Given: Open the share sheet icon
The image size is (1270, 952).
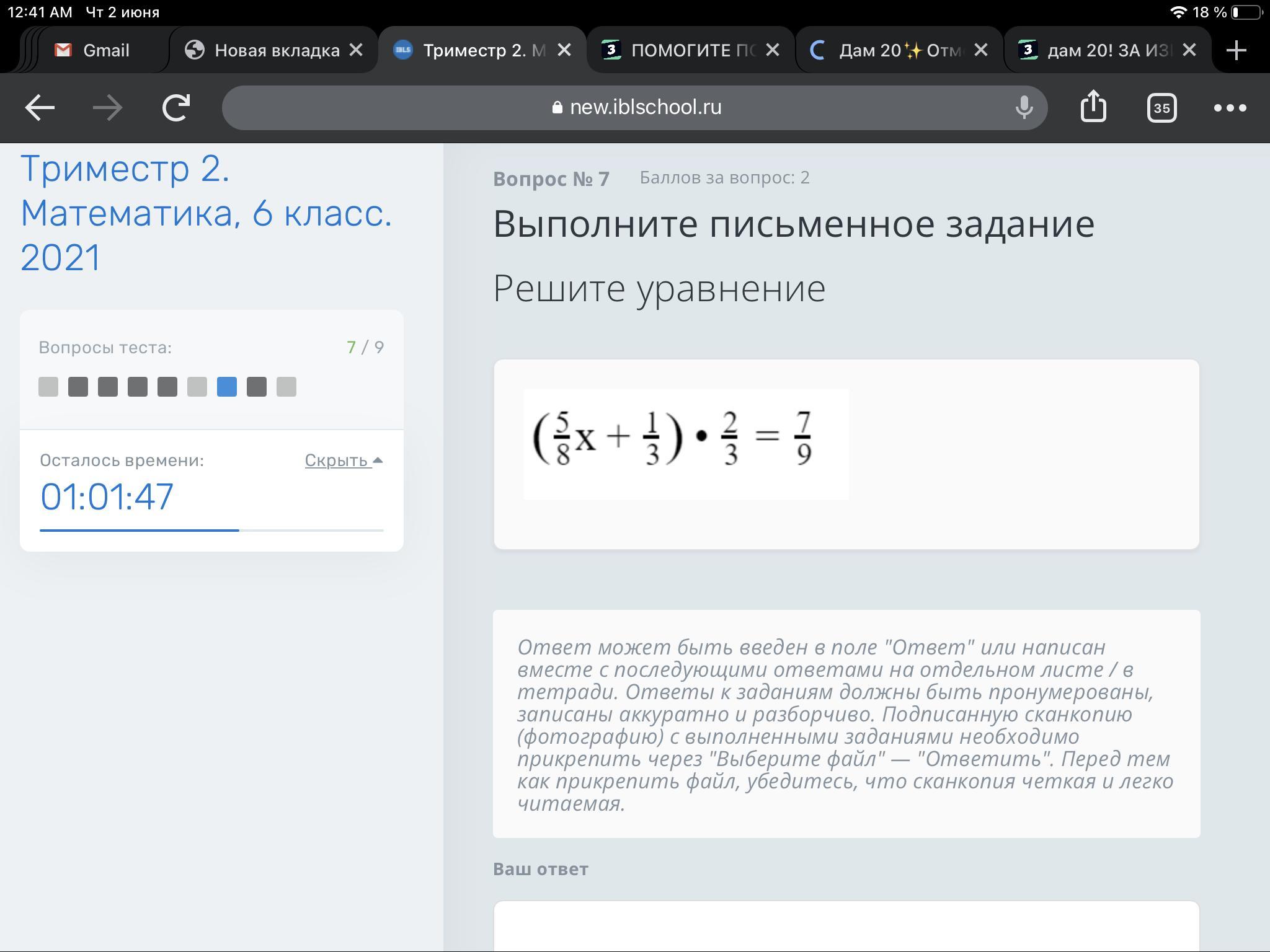Looking at the screenshot, I should click(1093, 107).
